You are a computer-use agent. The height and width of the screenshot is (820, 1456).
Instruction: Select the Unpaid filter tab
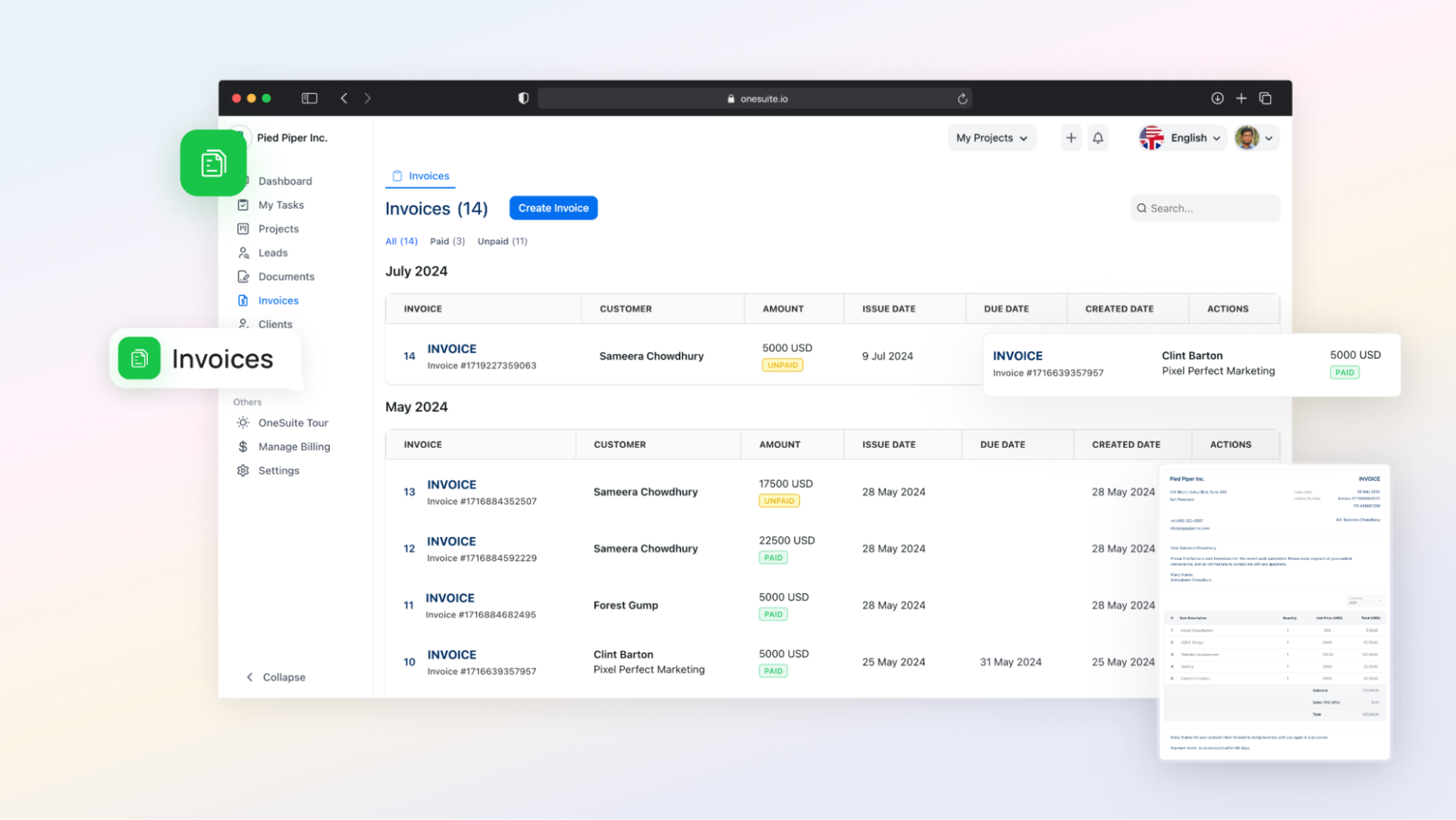coord(502,241)
